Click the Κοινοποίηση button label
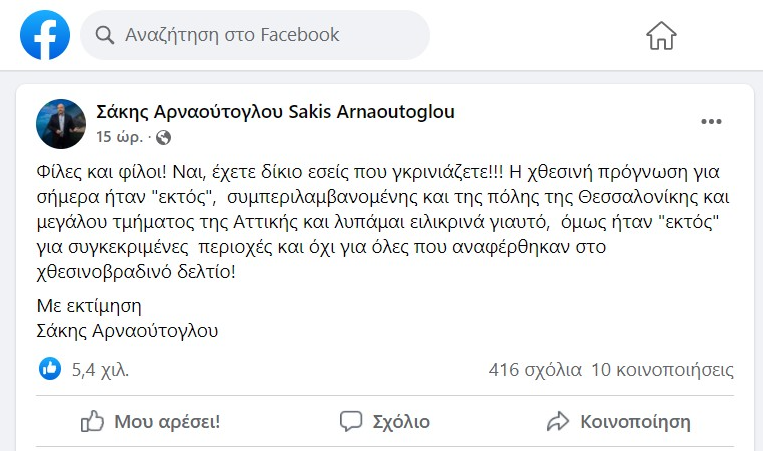This screenshot has height=451, width=763. click(636, 422)
